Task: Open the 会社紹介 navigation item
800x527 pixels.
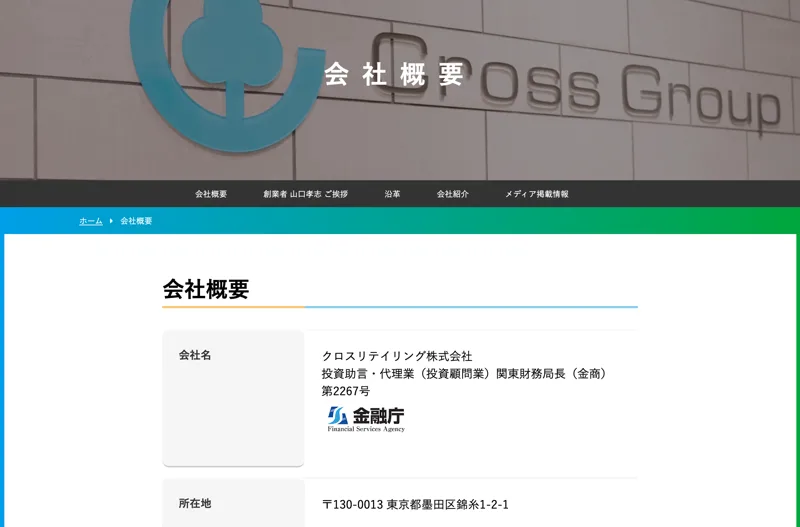Action: pyautogui.click(x=453, y=194)
